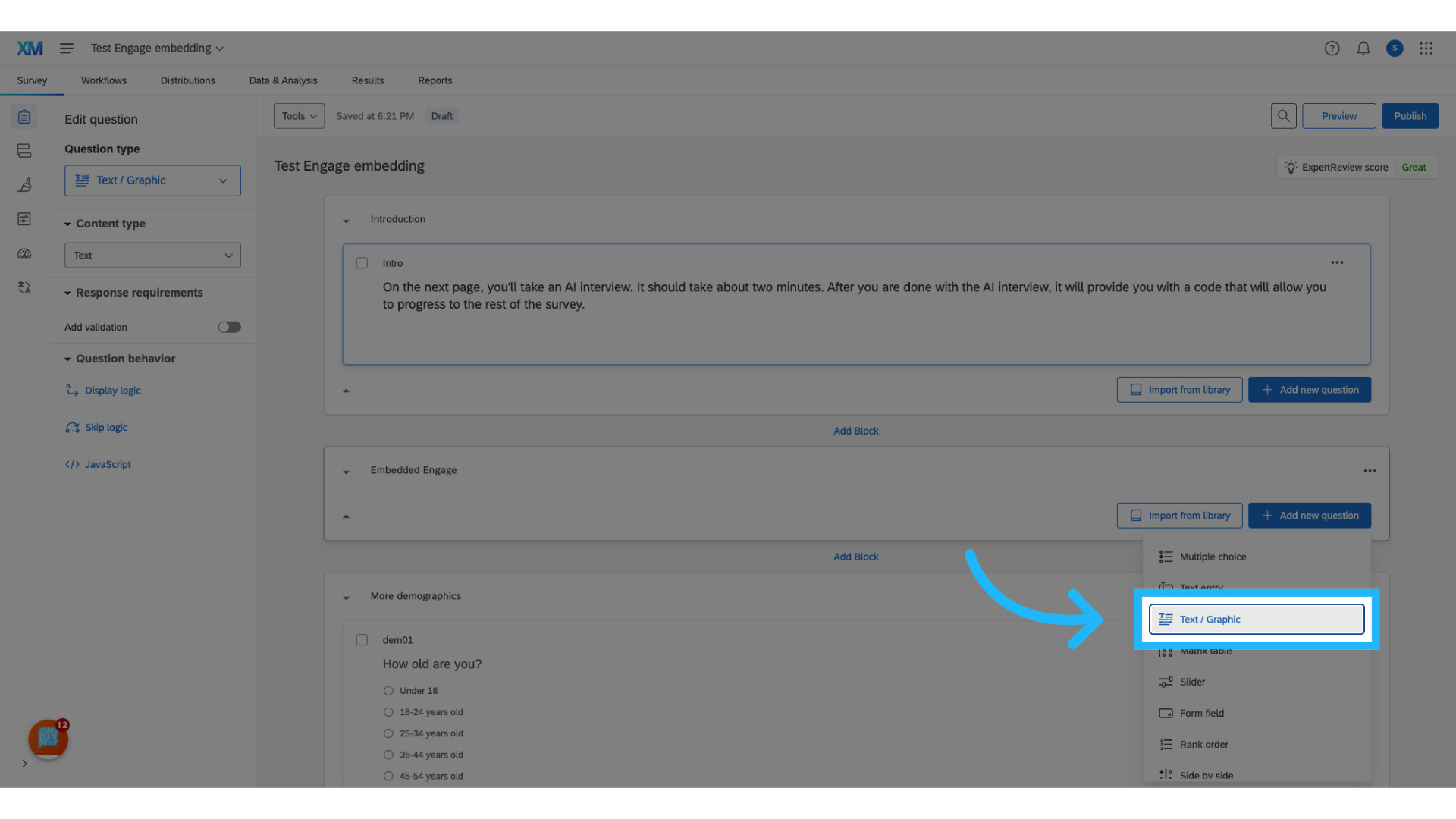Image resolution: width=1456 pixels, height=819 pixels.
Task: Open the Intro question three-dot menu
Action: (x=1337, y=263)
